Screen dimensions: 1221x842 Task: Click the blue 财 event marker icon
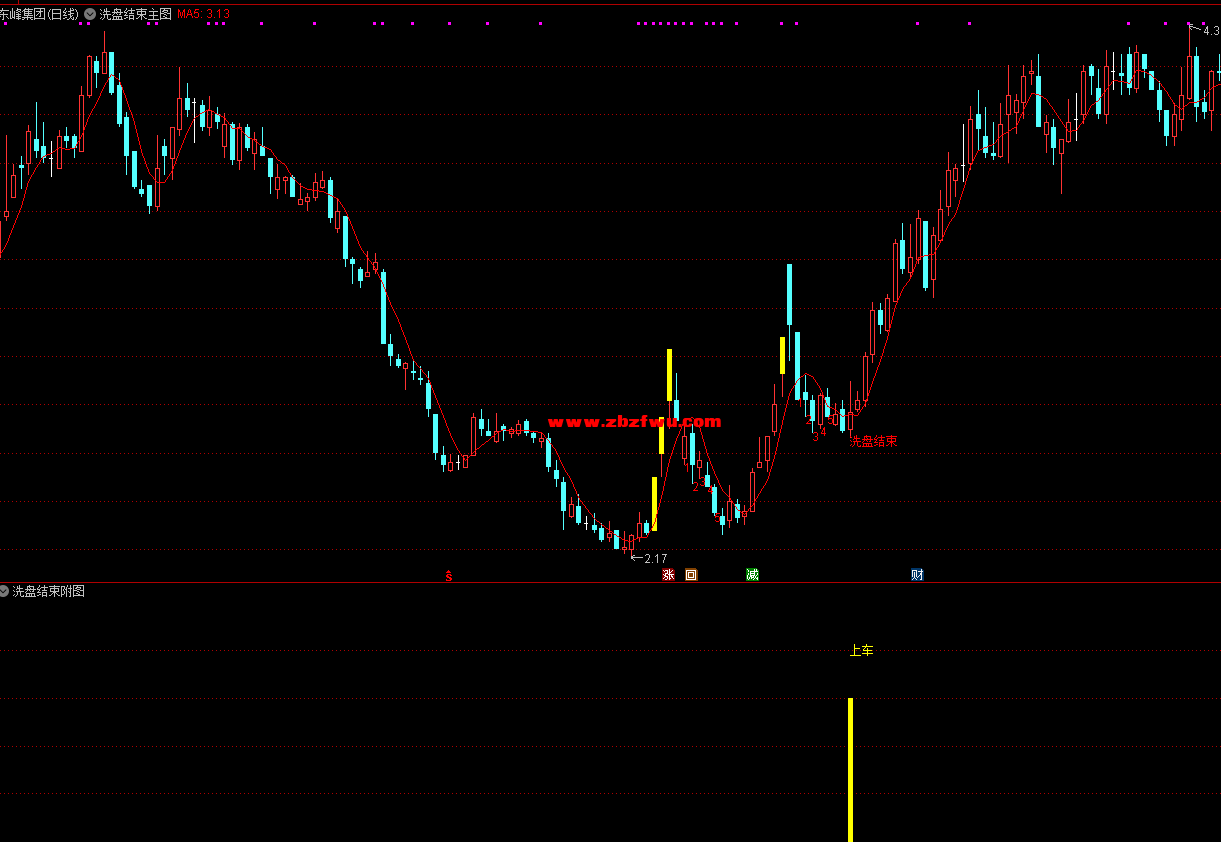tap(917, 575)
